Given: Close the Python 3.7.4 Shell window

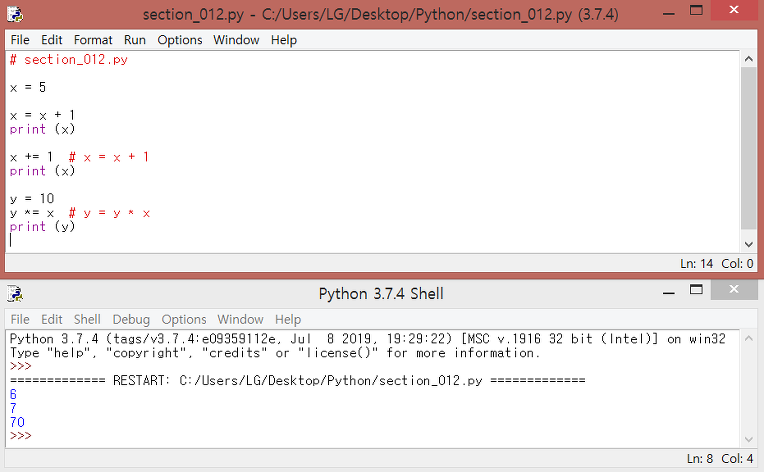Looking at the screenshot, I should pos(734,290).
